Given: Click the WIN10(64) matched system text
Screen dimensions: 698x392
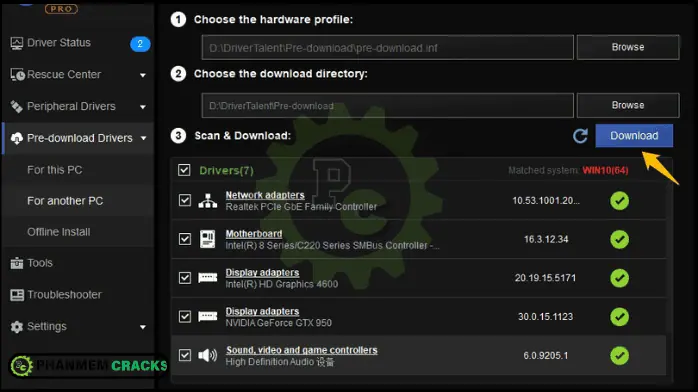Looking at the screenshot, I should pos(605,170).
